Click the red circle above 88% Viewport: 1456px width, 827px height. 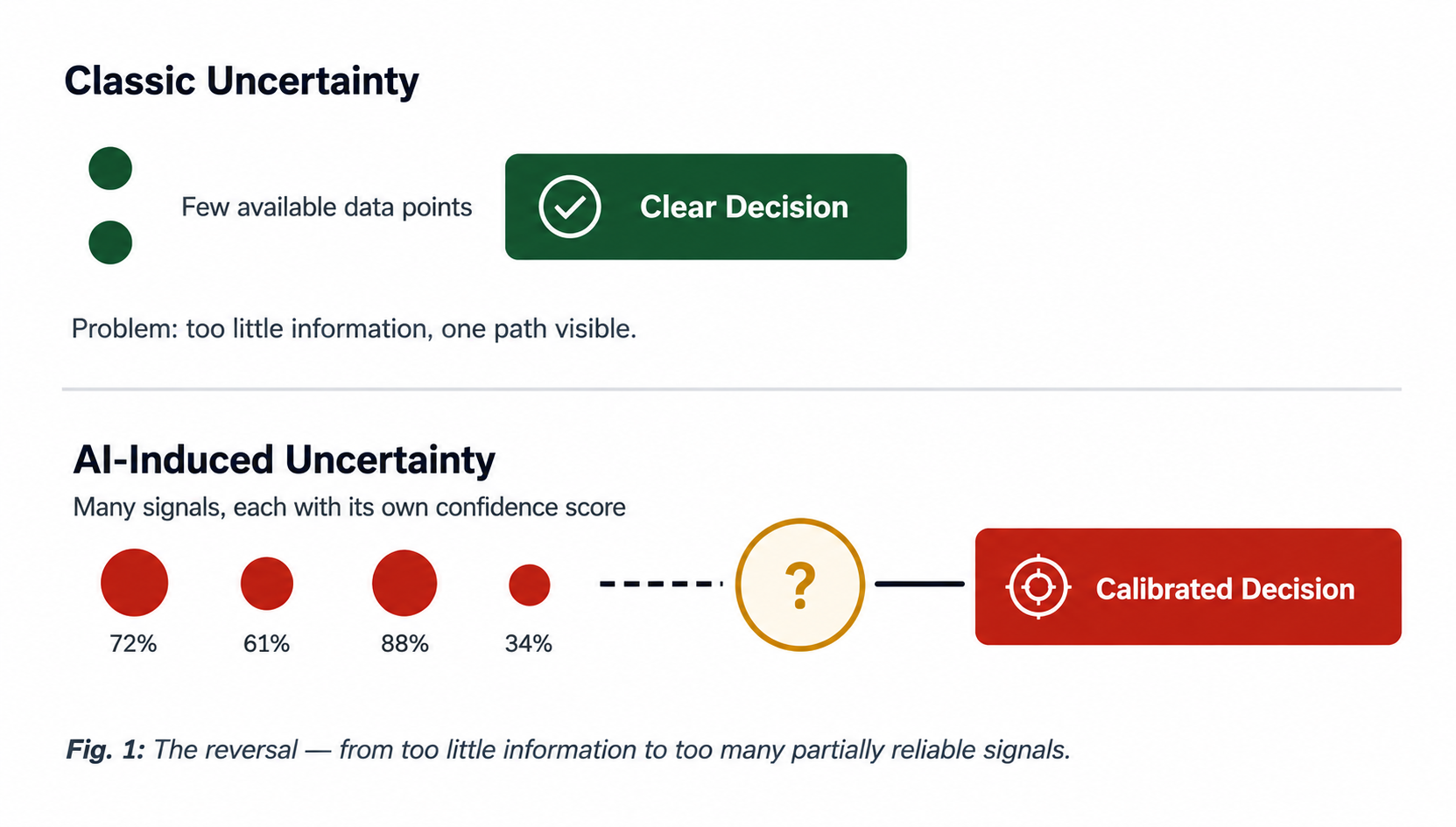point(404,583)
